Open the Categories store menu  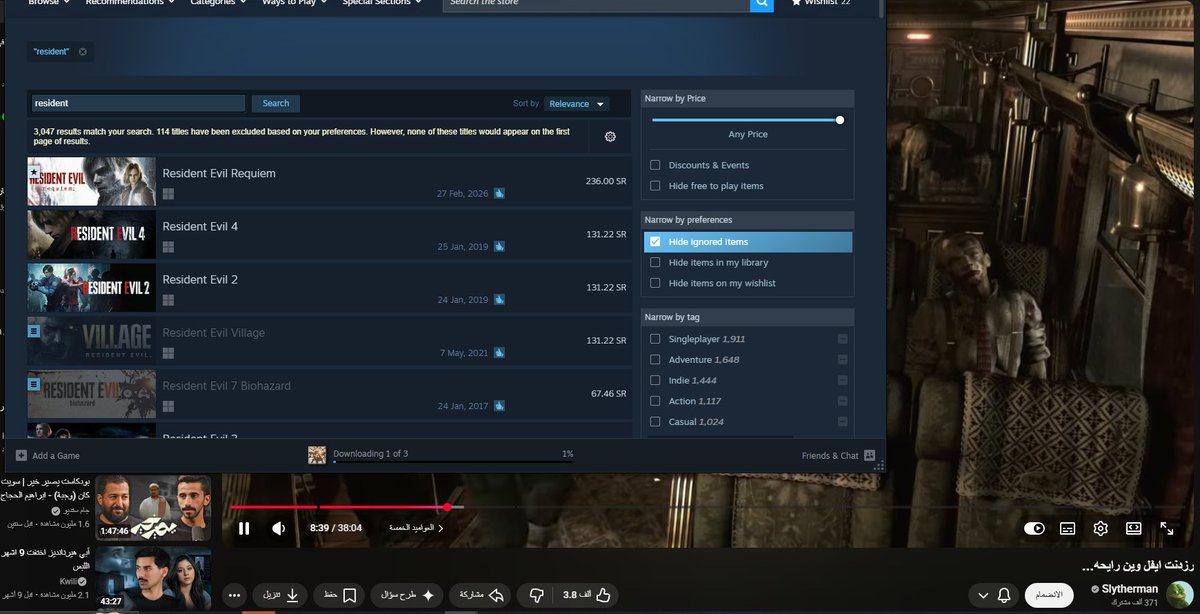219,3
